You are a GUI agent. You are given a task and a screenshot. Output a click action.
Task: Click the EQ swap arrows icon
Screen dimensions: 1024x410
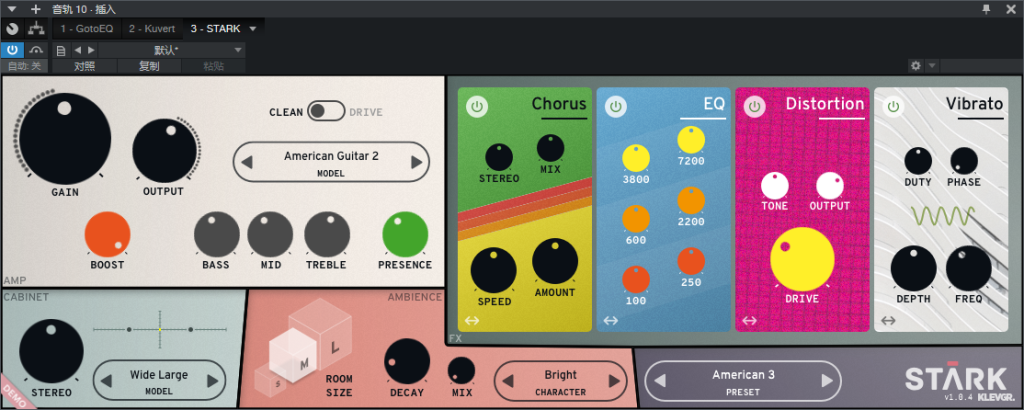(610, 321)
